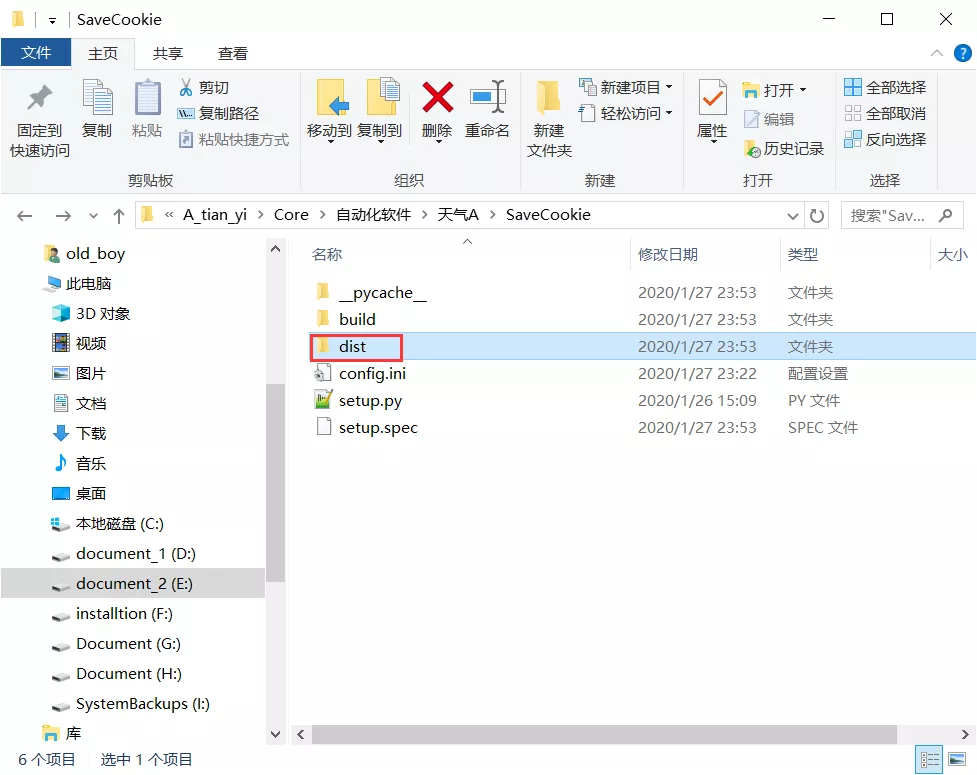Click Select none (全部取消)
Image resolution: width=977 pixels, height=775 pixels.
coord(885,113)
